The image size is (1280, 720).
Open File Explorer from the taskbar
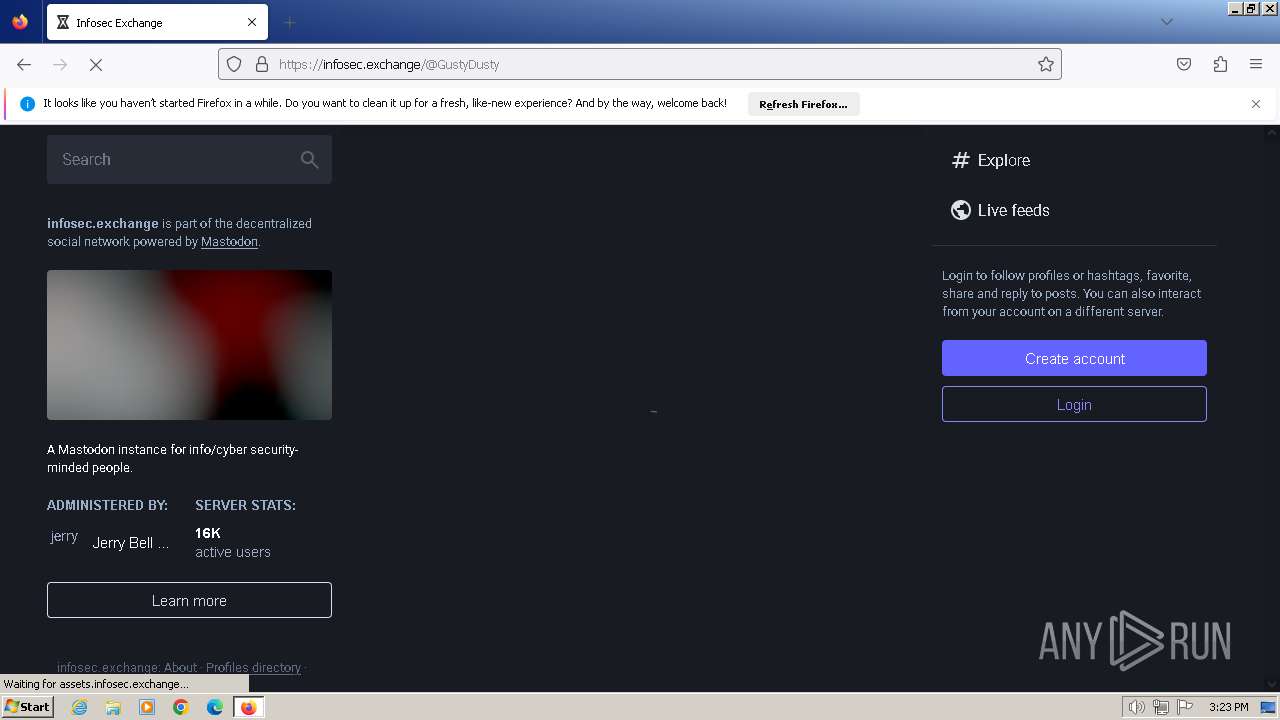[x=113, y=707]
